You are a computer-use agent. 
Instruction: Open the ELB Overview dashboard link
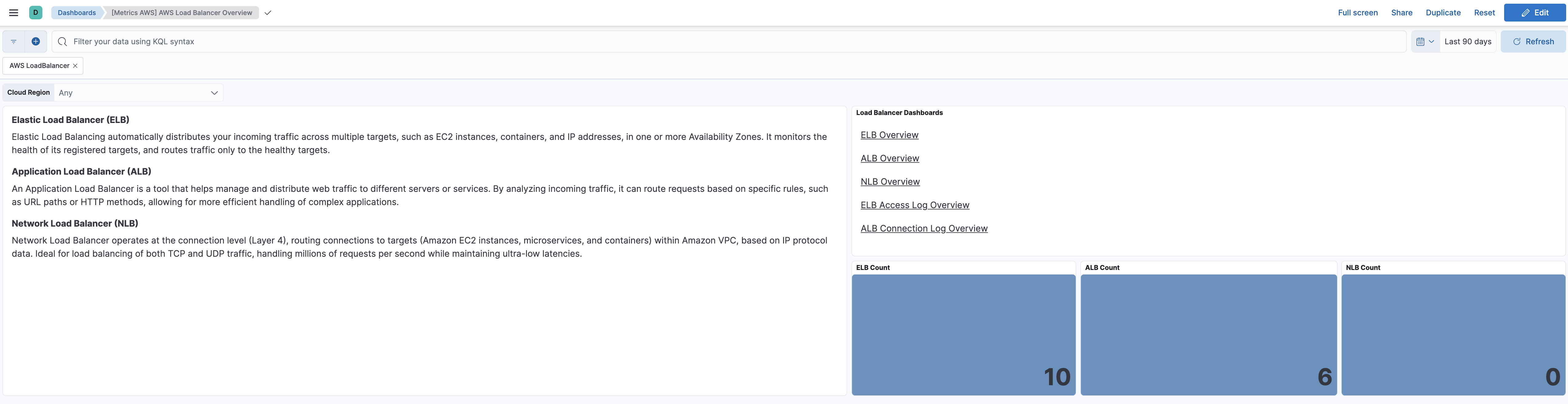pos(889,135)
